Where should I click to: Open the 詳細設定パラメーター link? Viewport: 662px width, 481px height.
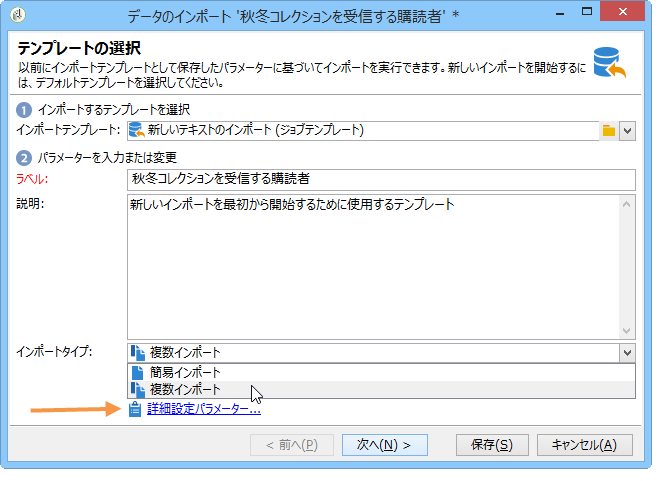click(x=203, y=409)
